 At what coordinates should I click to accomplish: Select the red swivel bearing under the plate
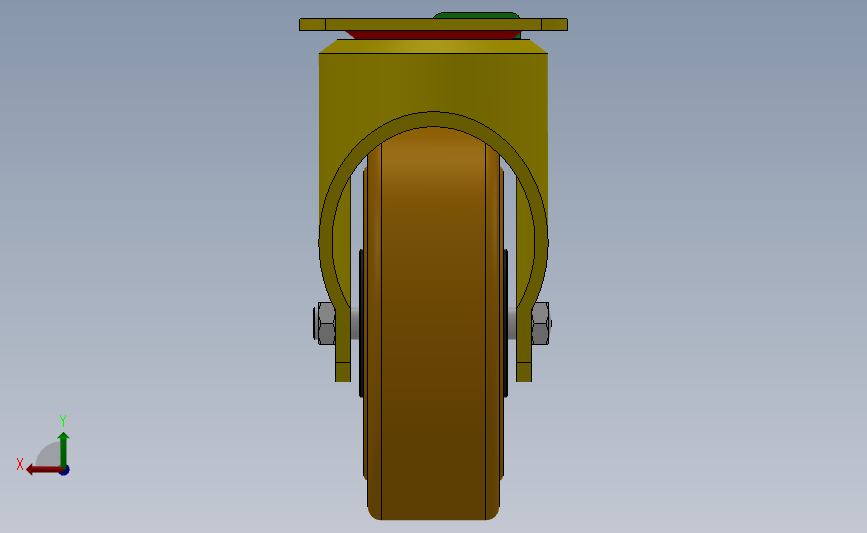pos(434,35)
